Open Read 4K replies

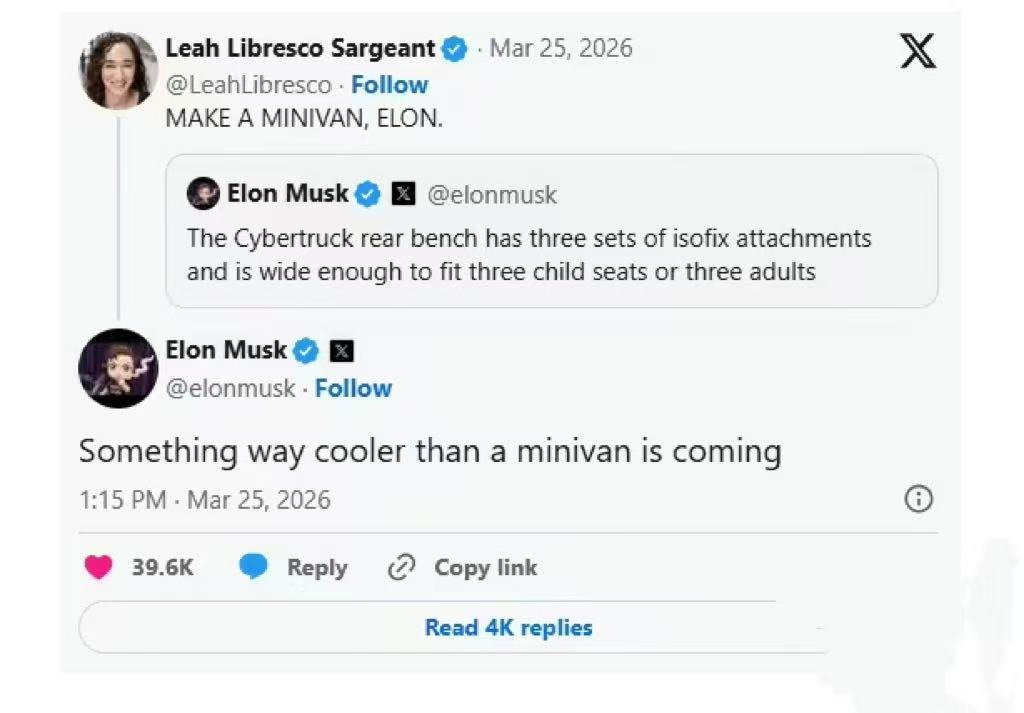508,628
